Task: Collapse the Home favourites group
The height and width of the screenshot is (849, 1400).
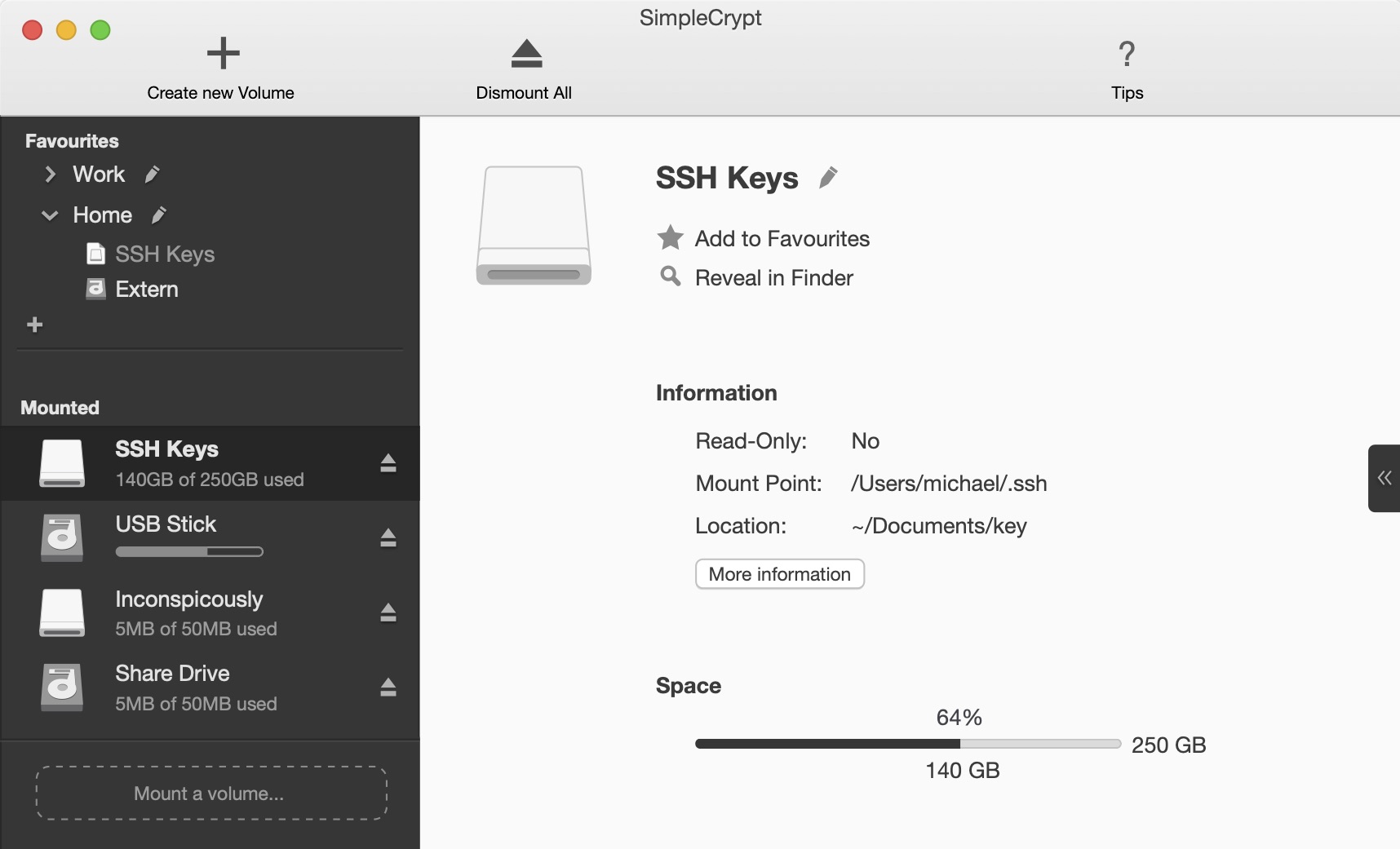Action: click(50, 215)
